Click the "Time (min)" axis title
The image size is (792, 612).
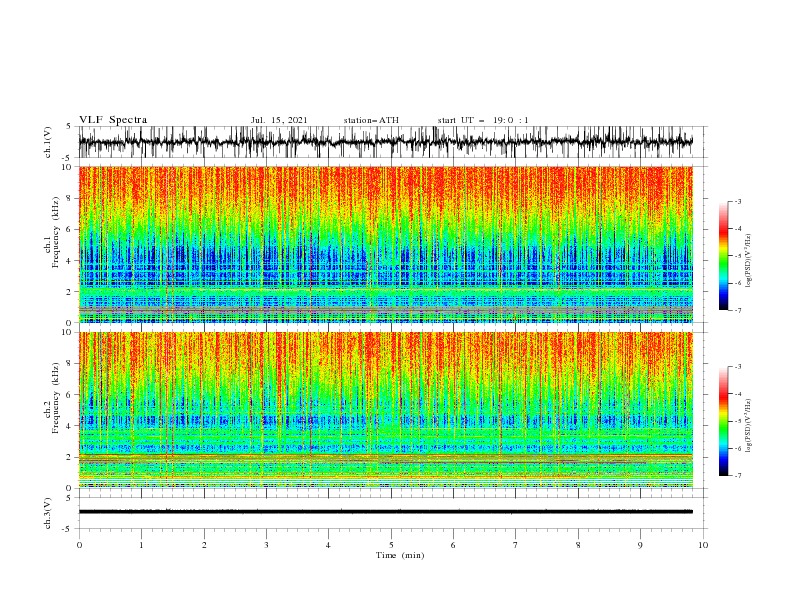click(x=400, y=555)
